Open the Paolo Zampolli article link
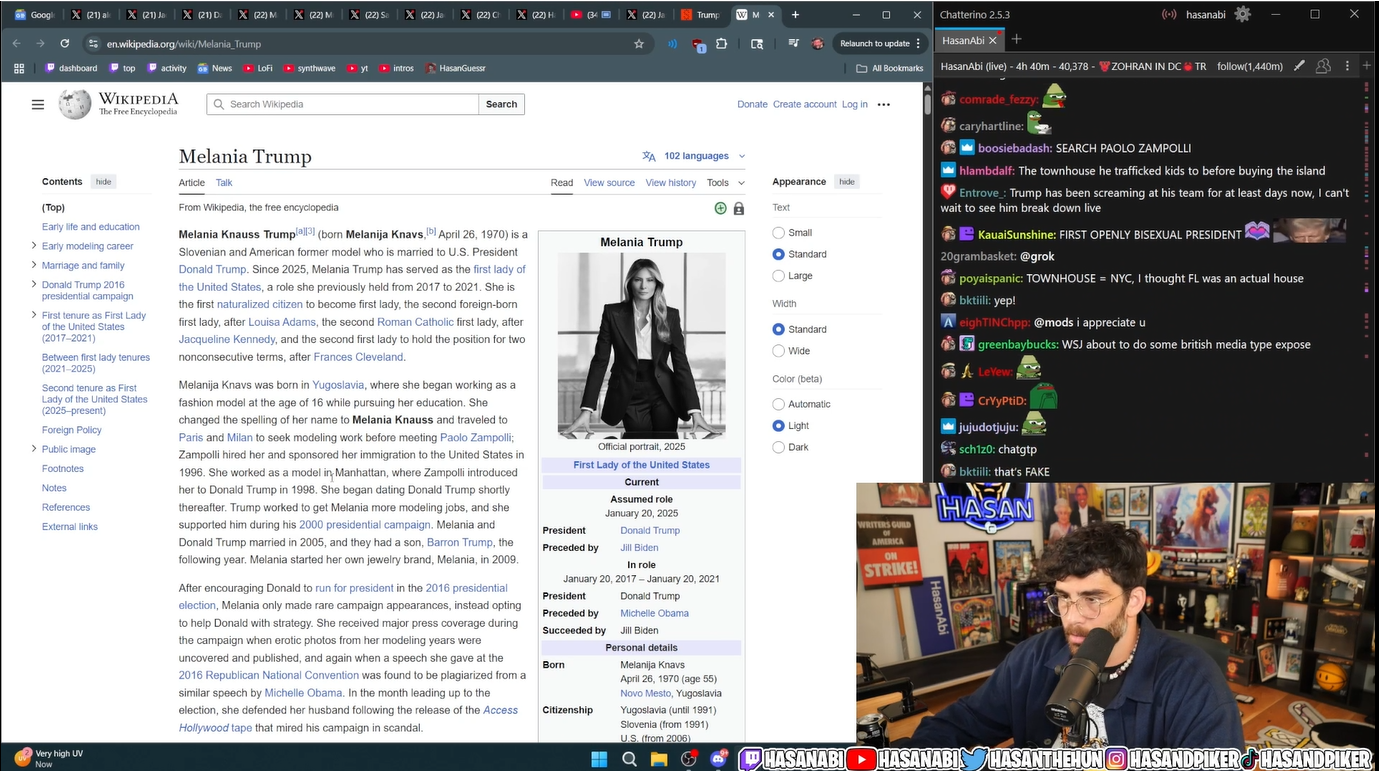The image size is (1379, 771). coord(476,438)
